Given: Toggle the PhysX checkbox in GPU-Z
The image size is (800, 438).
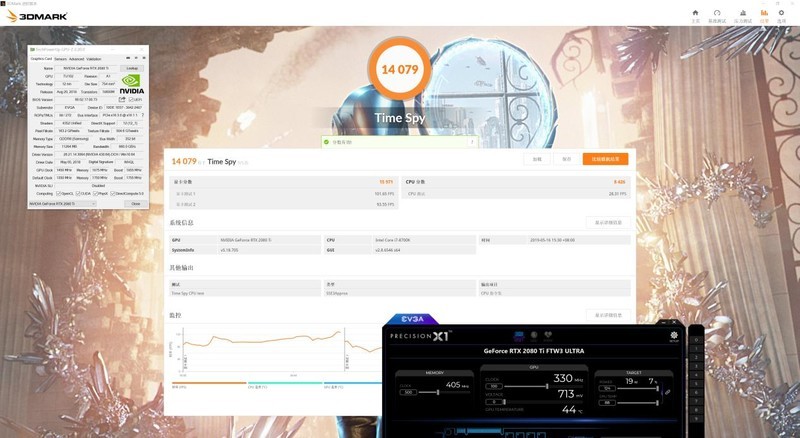Looking at the screenshot, I should [95, 193].
